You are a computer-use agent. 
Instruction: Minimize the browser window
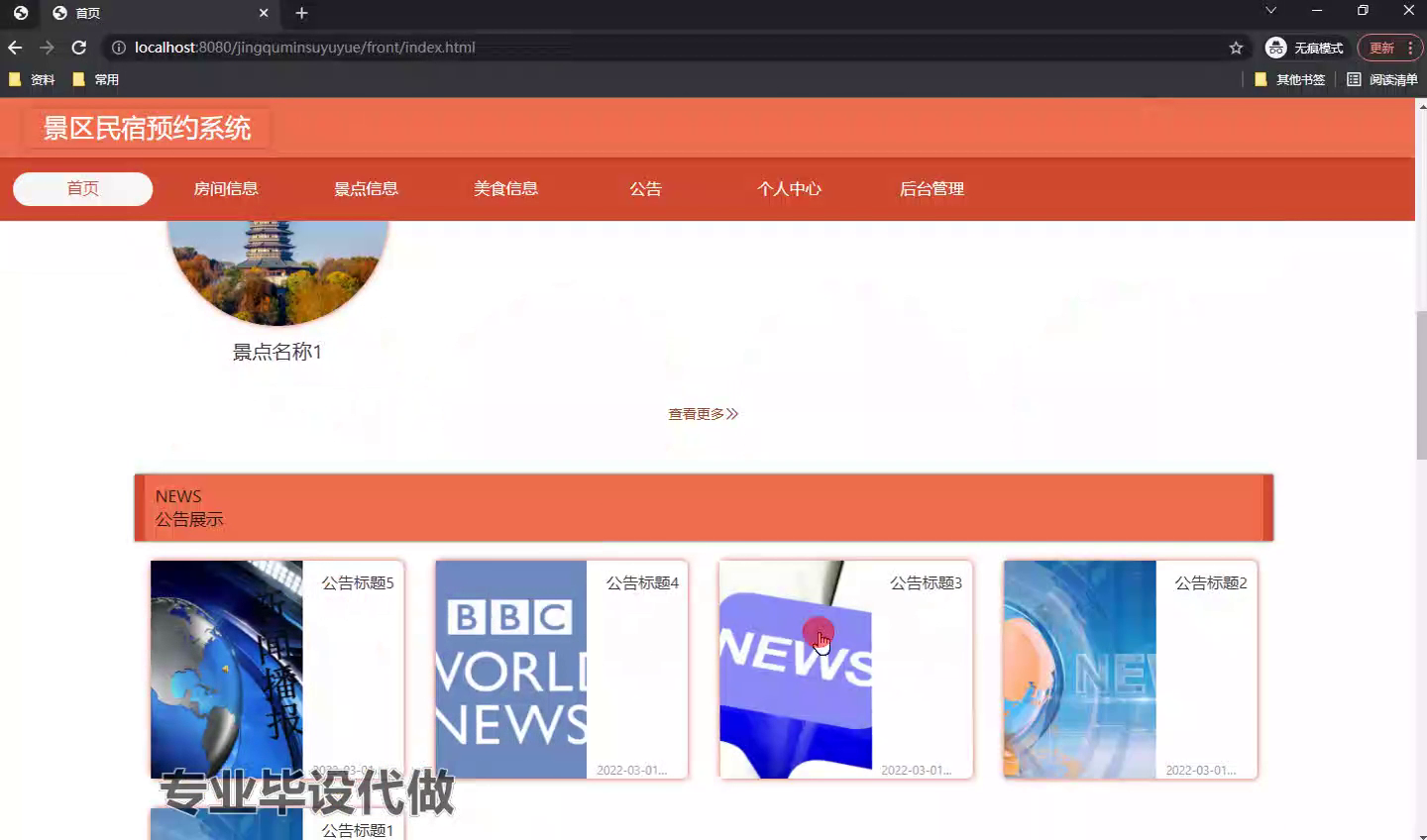tap(1317, 10)
